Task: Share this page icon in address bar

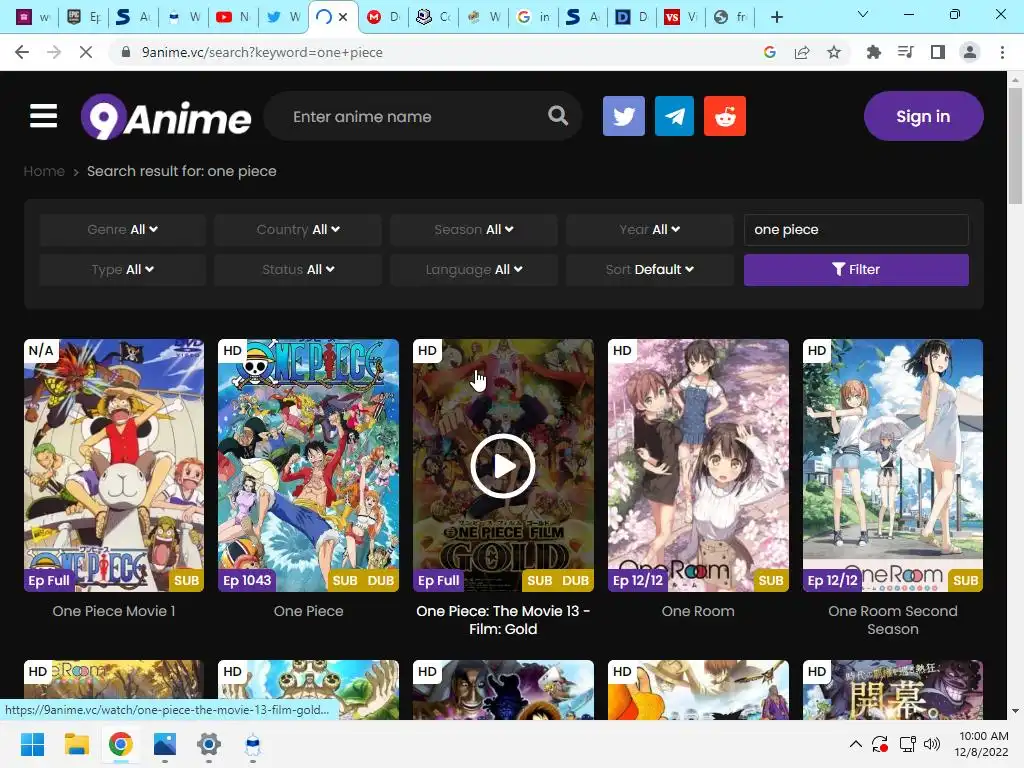Action: [802, 52]
